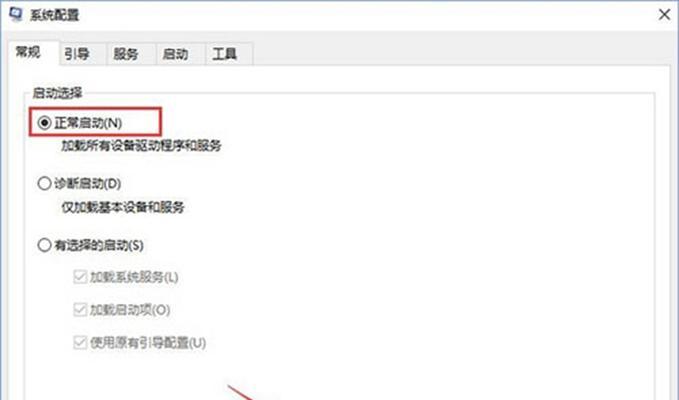Click the 仅加载基本设备和服务 description text
679x400 pixels.
click(x=123, y=207)
